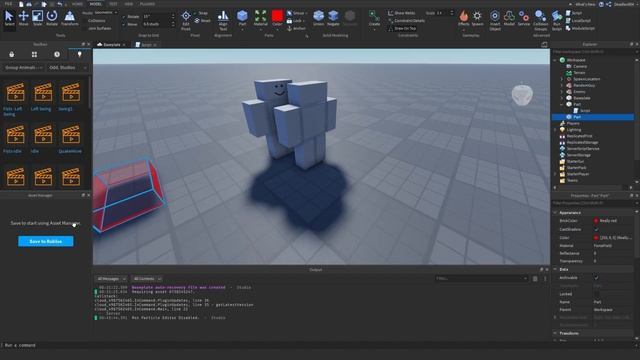Open the Edit Pivot tool

(186, 20)
